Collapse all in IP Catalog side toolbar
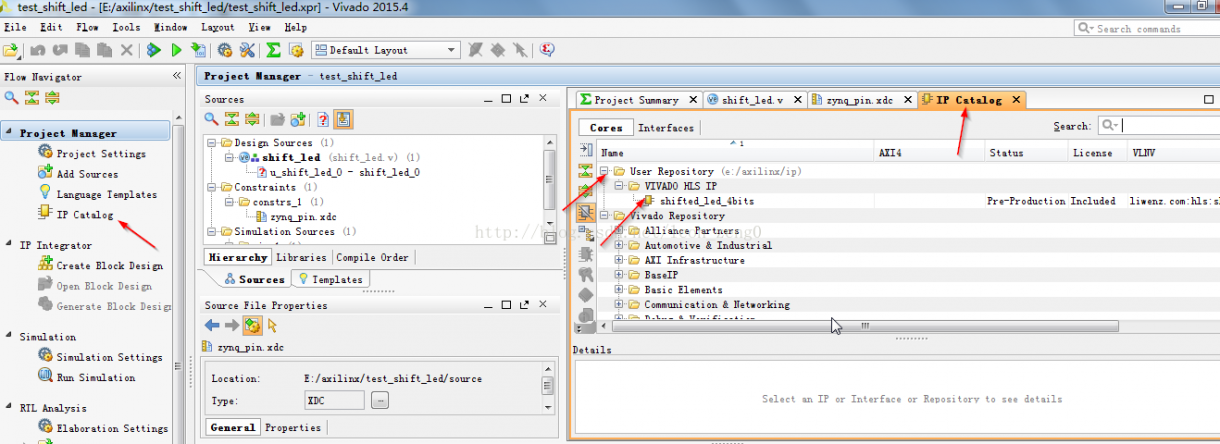This screenshot has width=1220, height=444. [x=586, y=171]
